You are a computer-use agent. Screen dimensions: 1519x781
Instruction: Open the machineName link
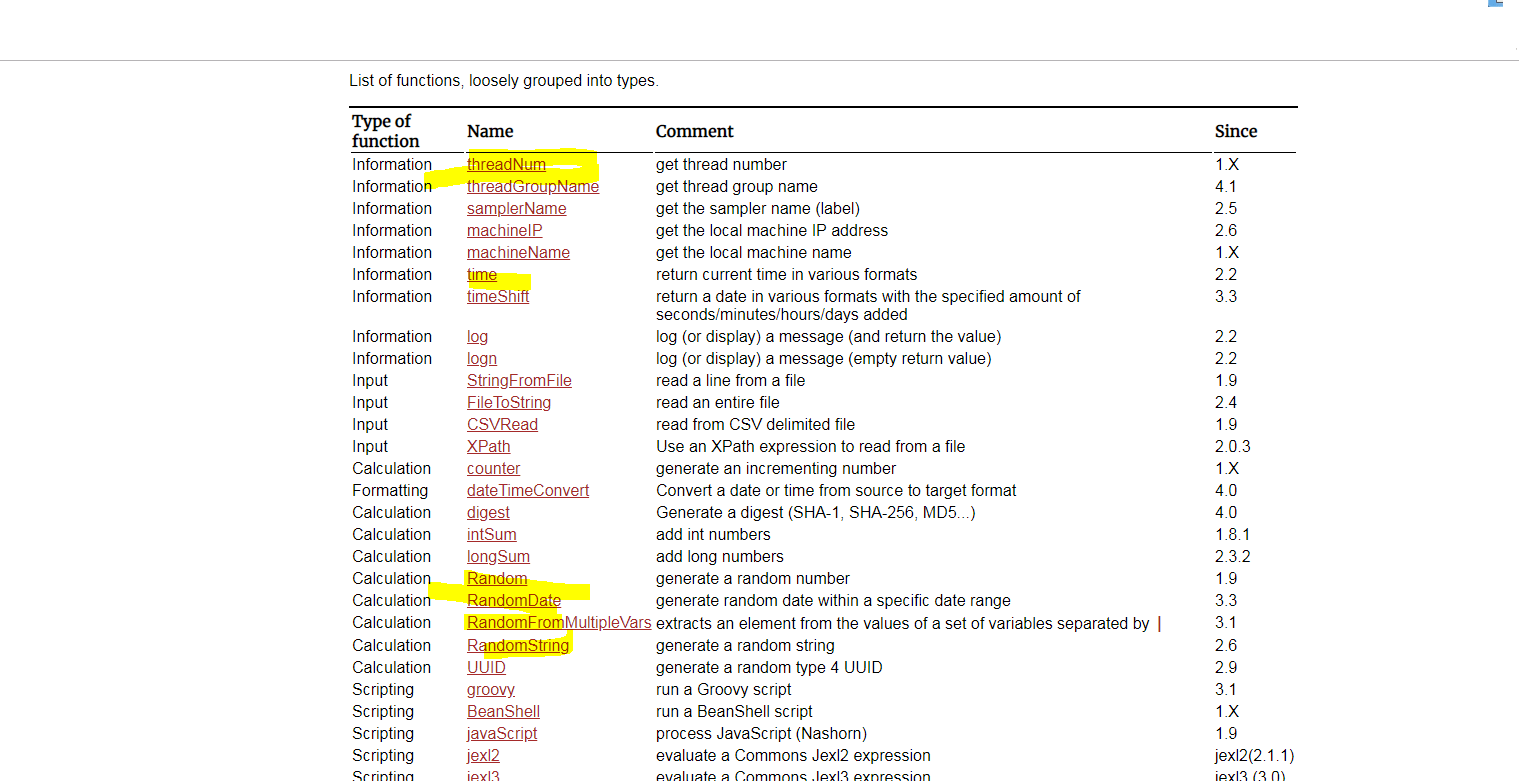[518, 252]
